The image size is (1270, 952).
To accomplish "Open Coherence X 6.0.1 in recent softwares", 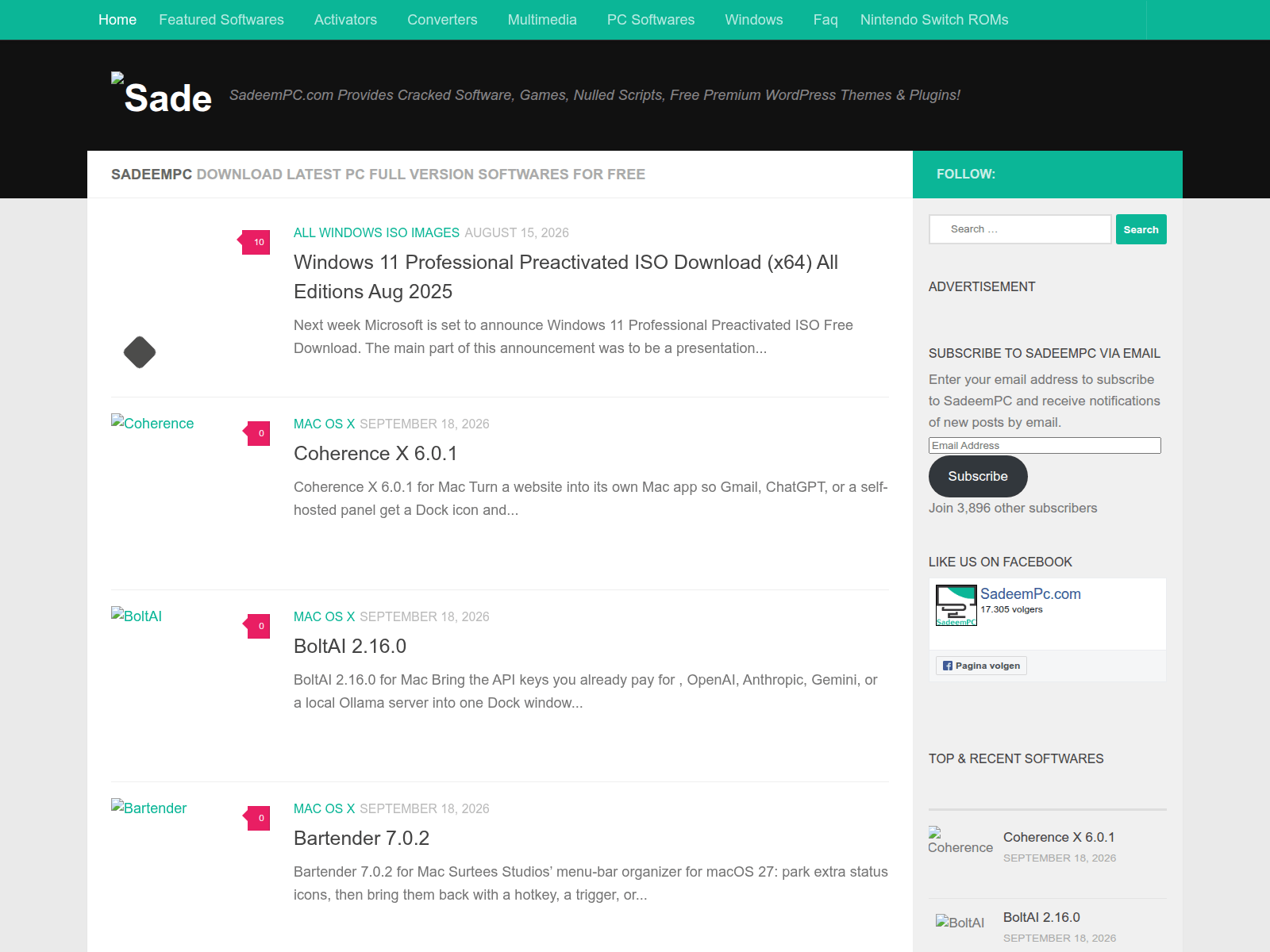I will coord(1059,837).
